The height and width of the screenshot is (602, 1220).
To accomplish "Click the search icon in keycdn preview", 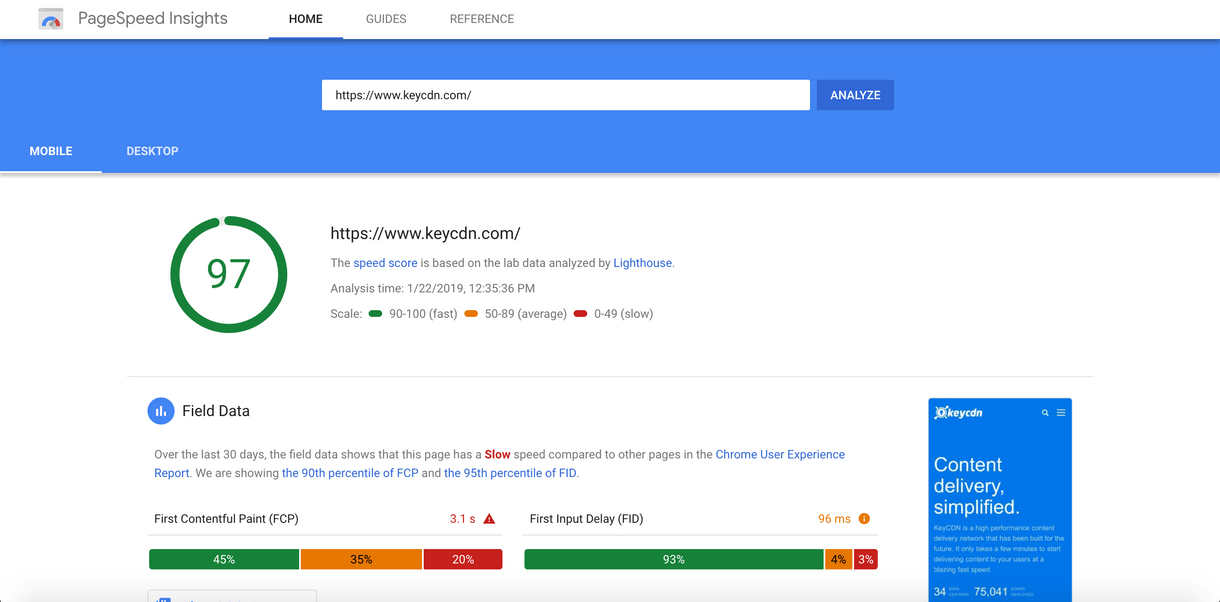I will 1046,413.
